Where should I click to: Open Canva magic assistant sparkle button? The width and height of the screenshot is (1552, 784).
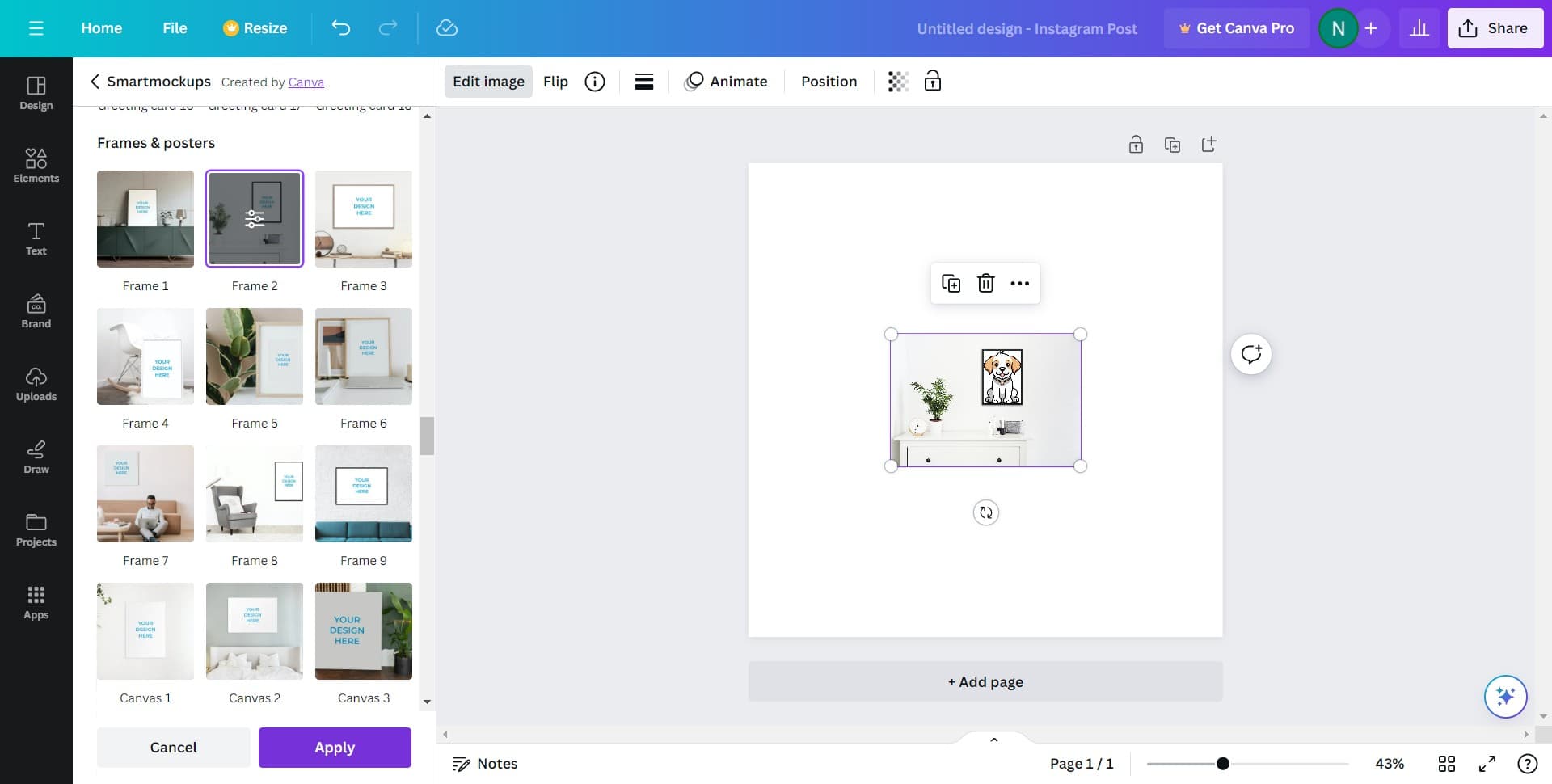(1504, 696)
